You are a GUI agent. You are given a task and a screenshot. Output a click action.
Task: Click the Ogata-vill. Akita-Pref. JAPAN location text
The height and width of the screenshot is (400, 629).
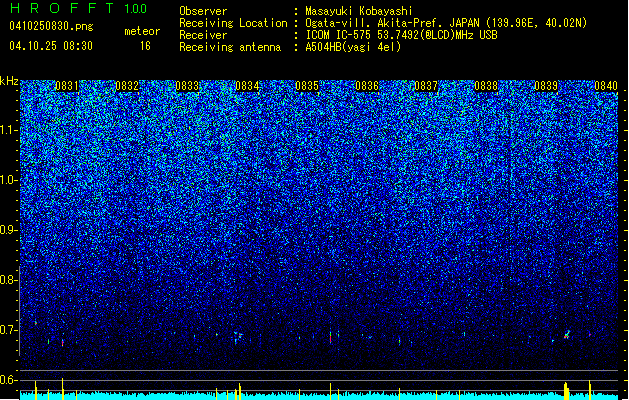point(446,23)
